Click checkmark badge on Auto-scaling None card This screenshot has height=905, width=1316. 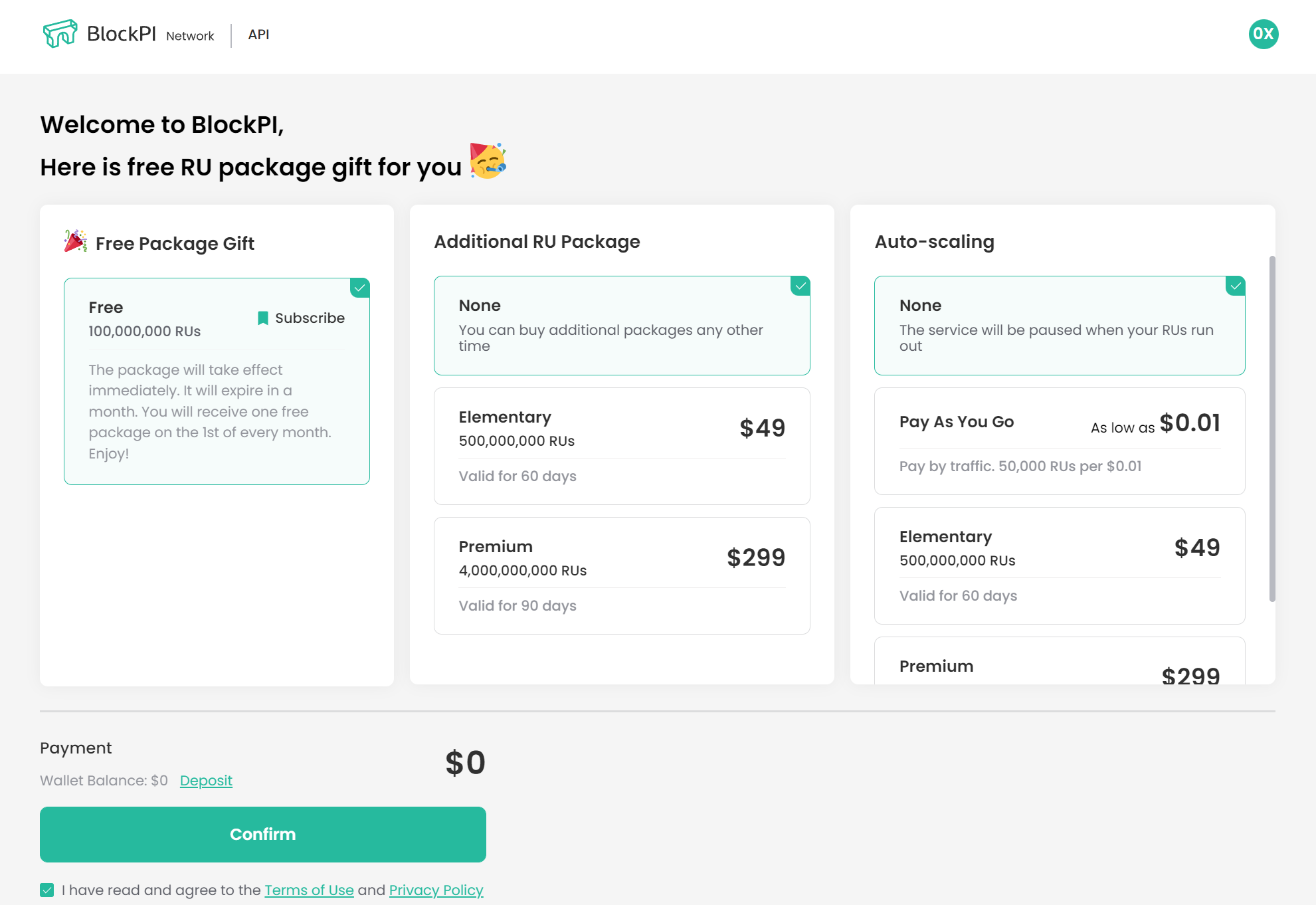(x=1236, y=286)
